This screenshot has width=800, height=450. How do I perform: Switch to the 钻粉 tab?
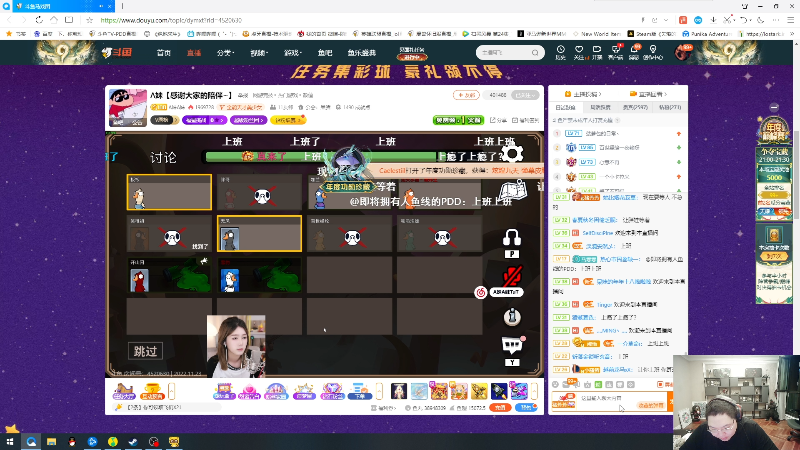tap(669, 108)
